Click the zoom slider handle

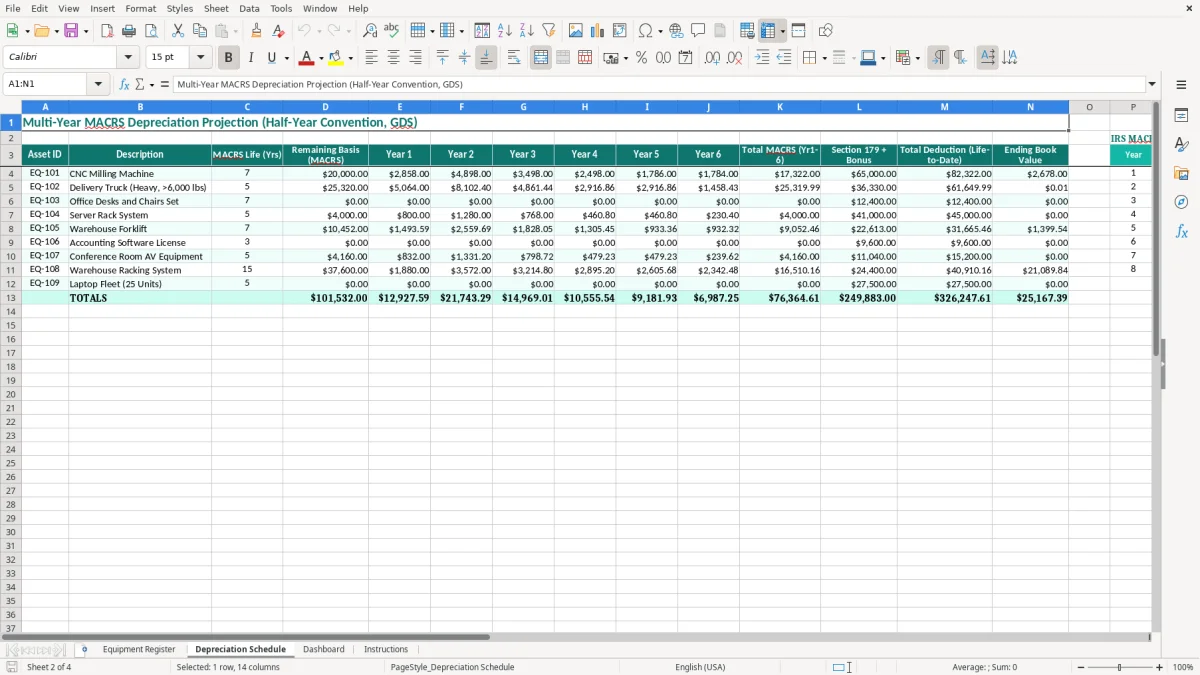(1120, 667)
